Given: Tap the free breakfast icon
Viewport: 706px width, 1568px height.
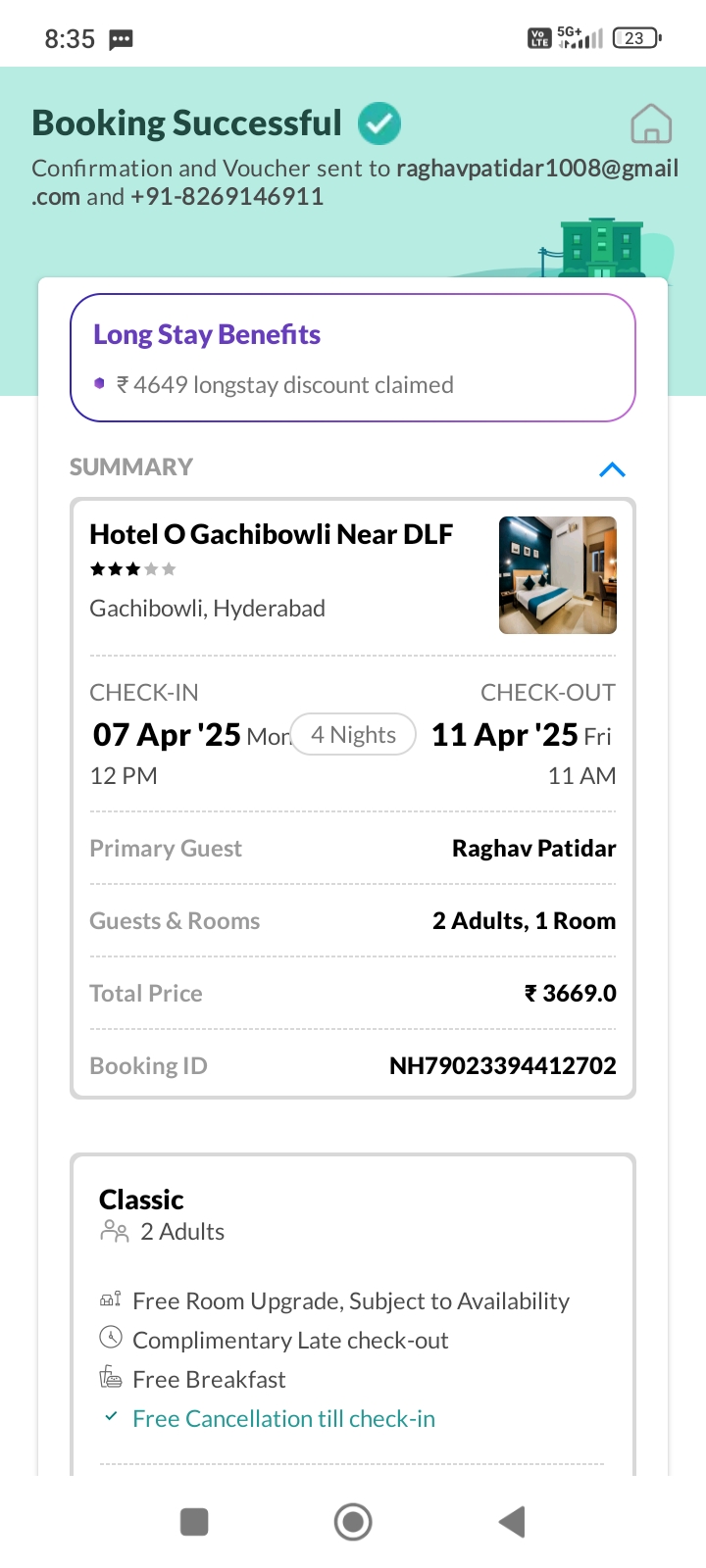Looking at the screenshot, I should click(111, 1378).
